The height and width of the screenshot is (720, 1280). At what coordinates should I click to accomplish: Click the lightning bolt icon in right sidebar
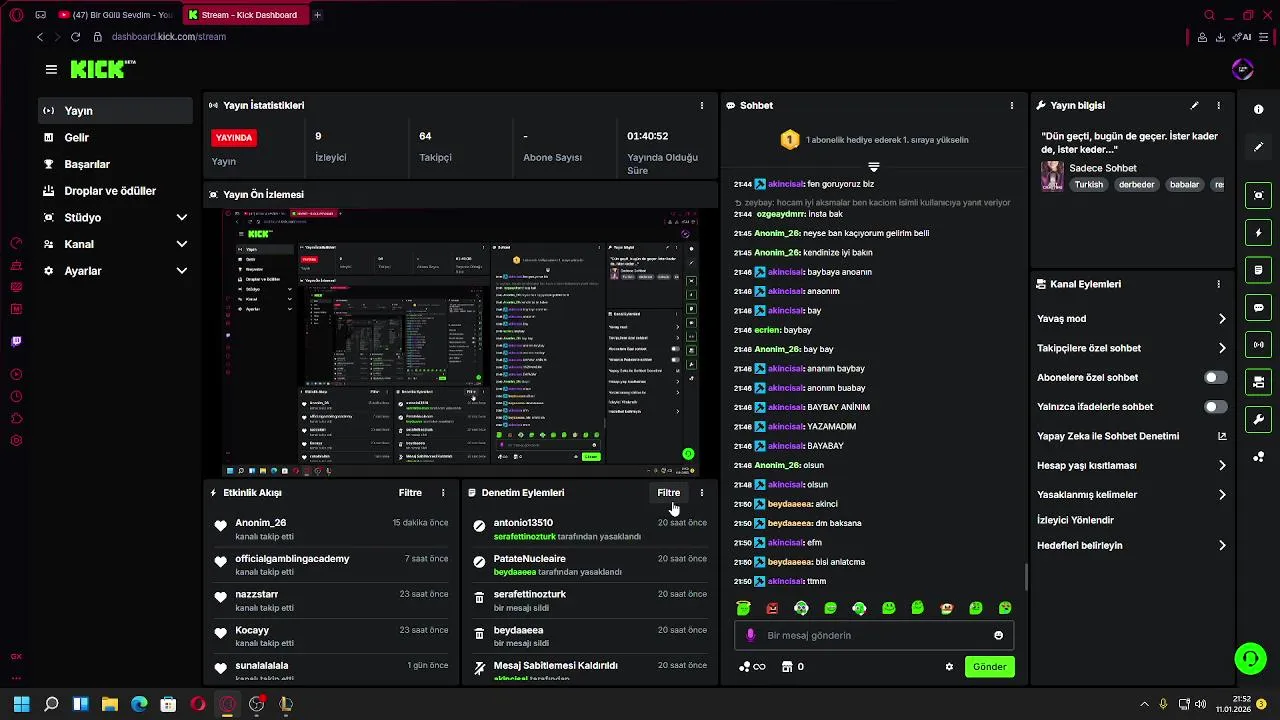coord(1258,233)
